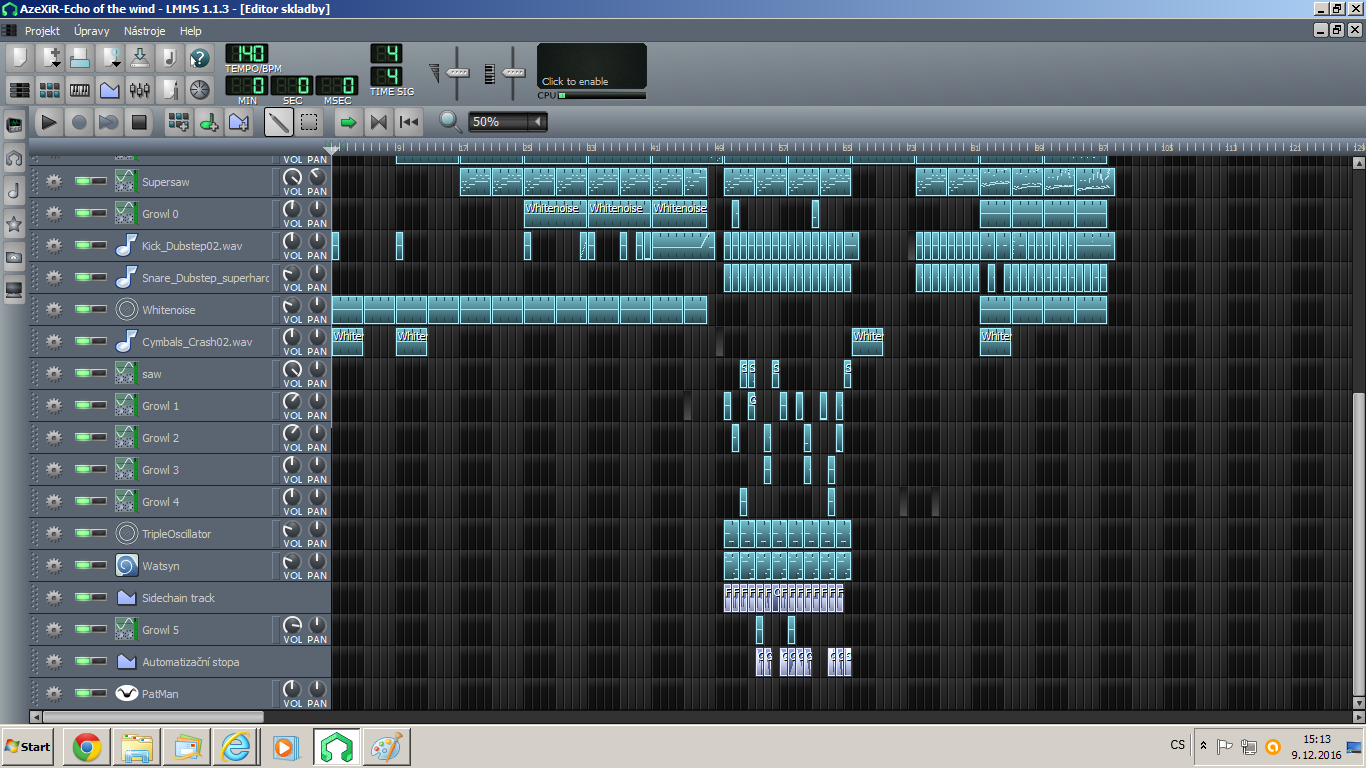Enable oscilloscope via Click to enable
1366x768 pixels.
(592, 67)
